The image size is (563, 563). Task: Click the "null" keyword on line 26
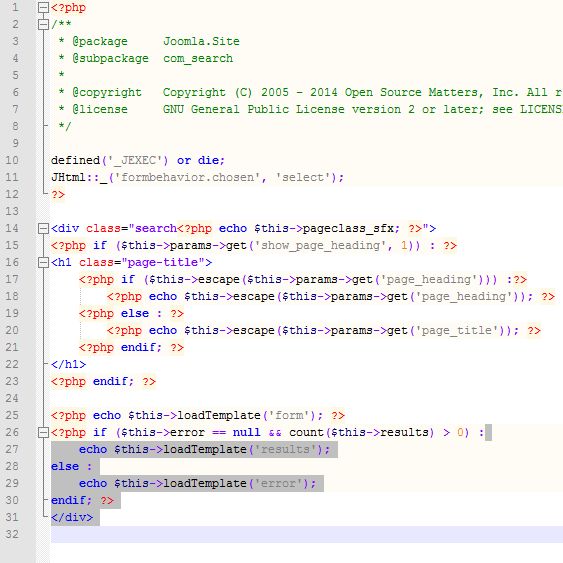click(247, 432)
